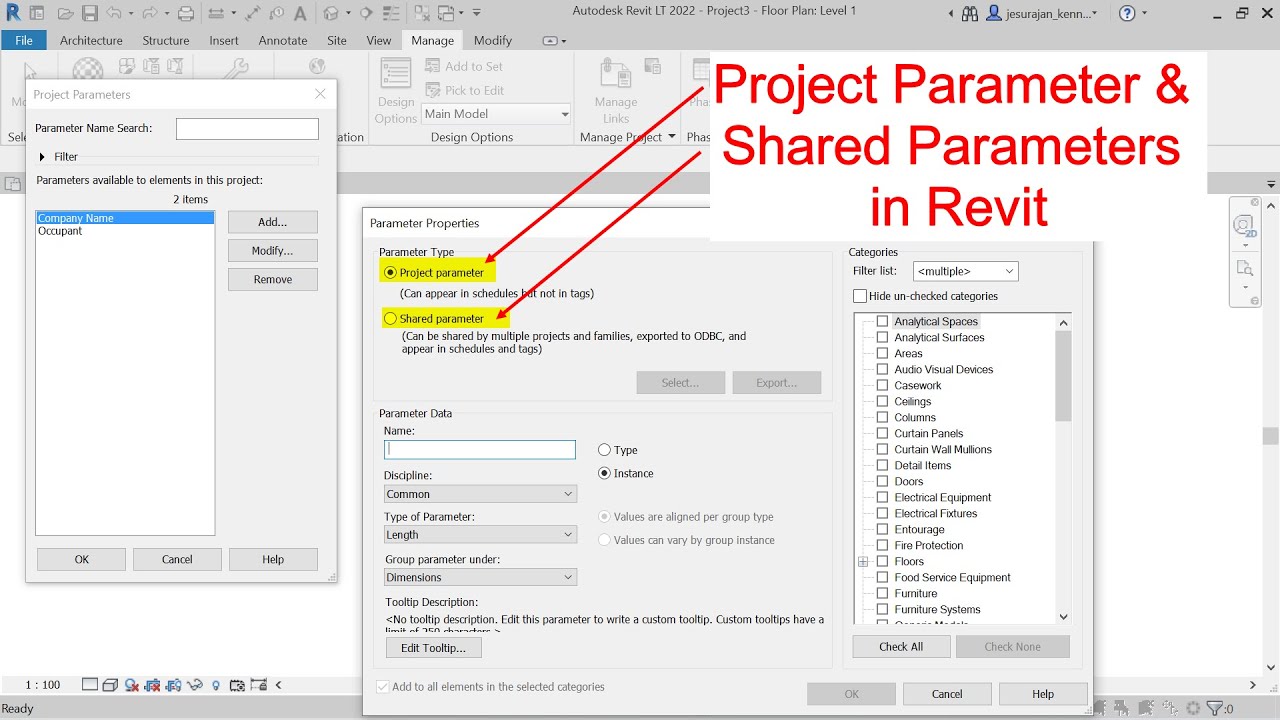Click the Redo arrow icon
The height and width of the screenshot is (720, 1280).
[149, 14]
